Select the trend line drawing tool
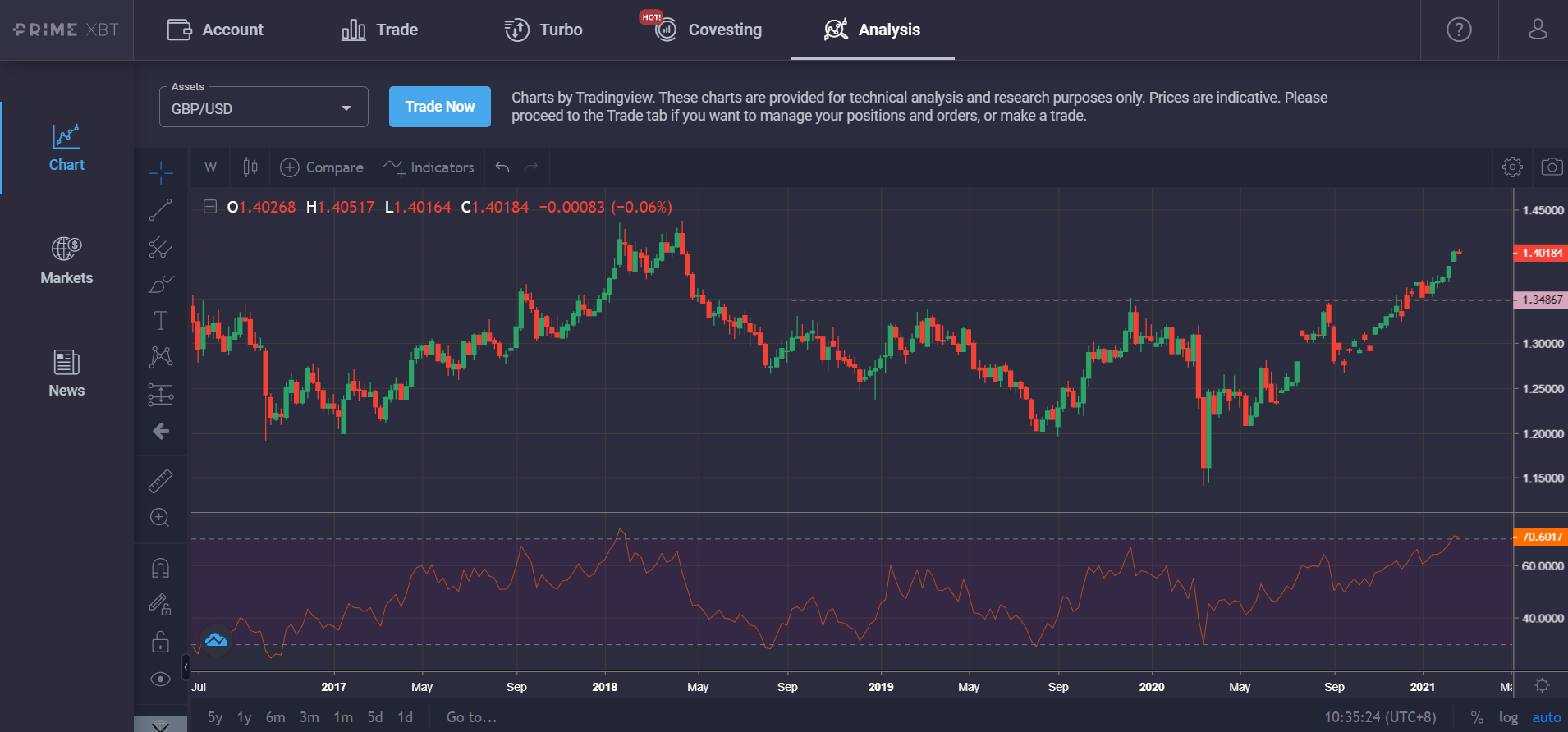The height and width of the screenshot is (732, 1568). (161, 210)
